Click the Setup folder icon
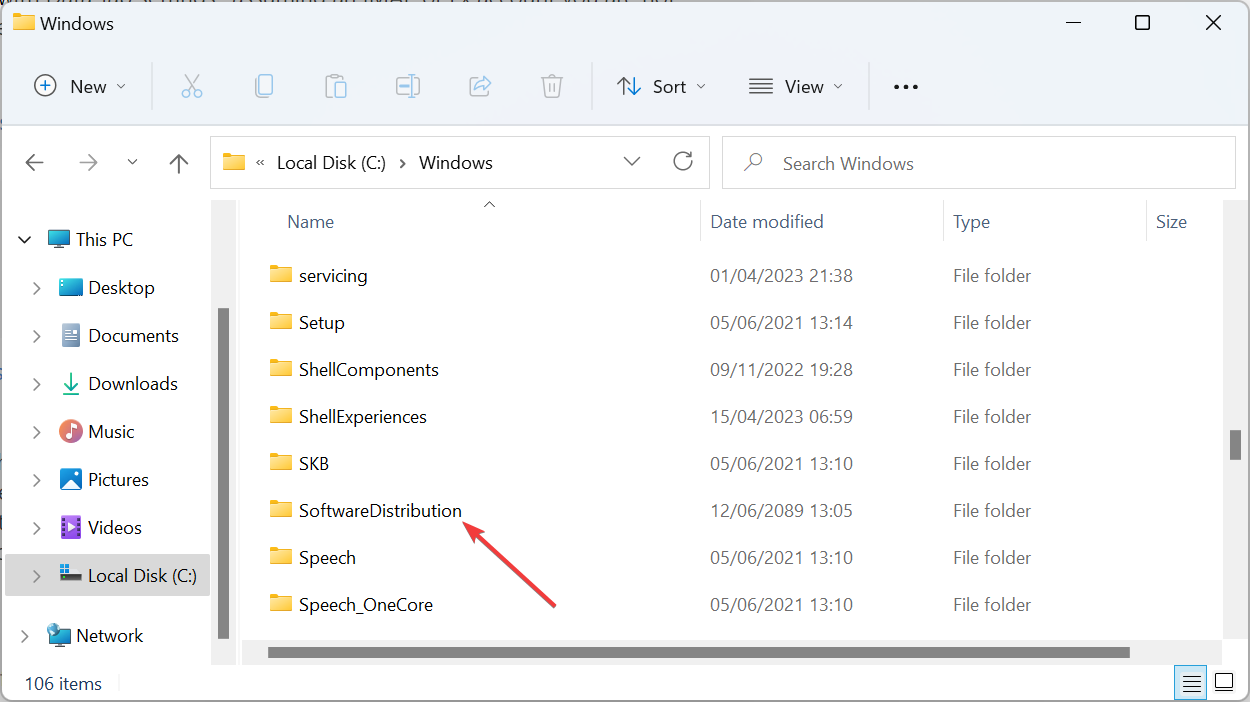Image resolution: width=1250 pixels, height=702 pixels. [x=280, y=321]
